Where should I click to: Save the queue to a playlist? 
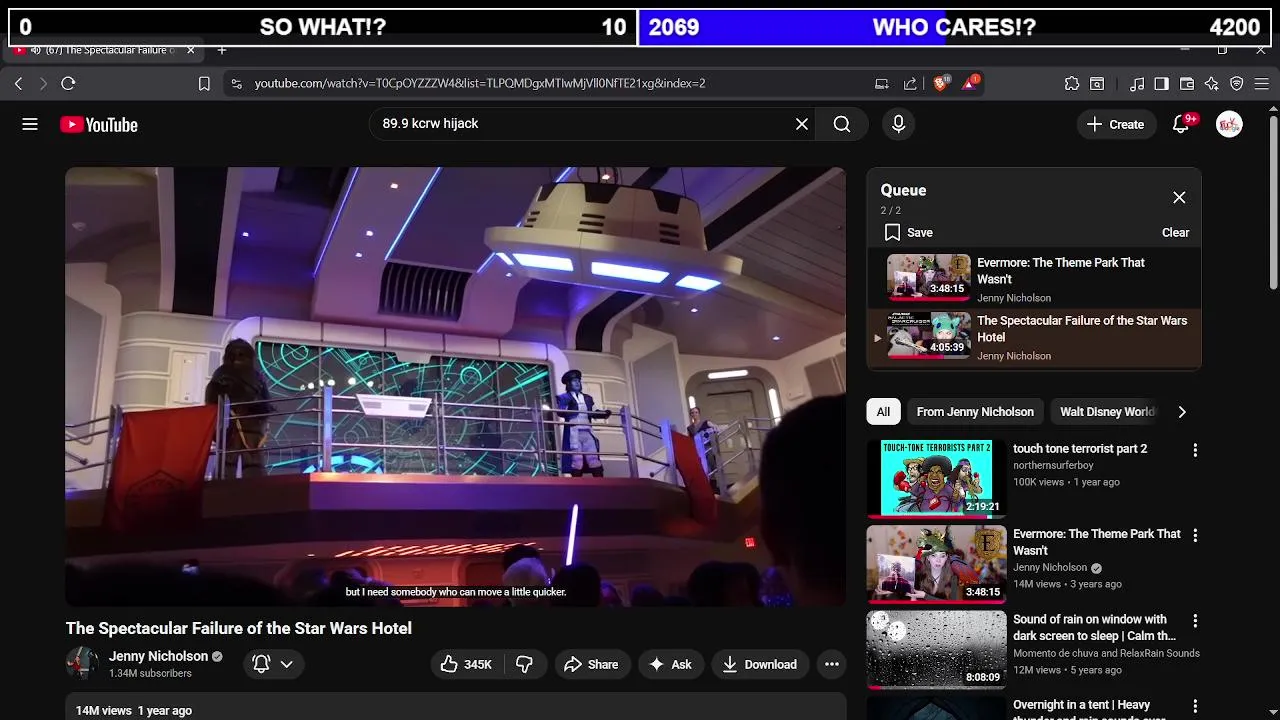point(909,232)
